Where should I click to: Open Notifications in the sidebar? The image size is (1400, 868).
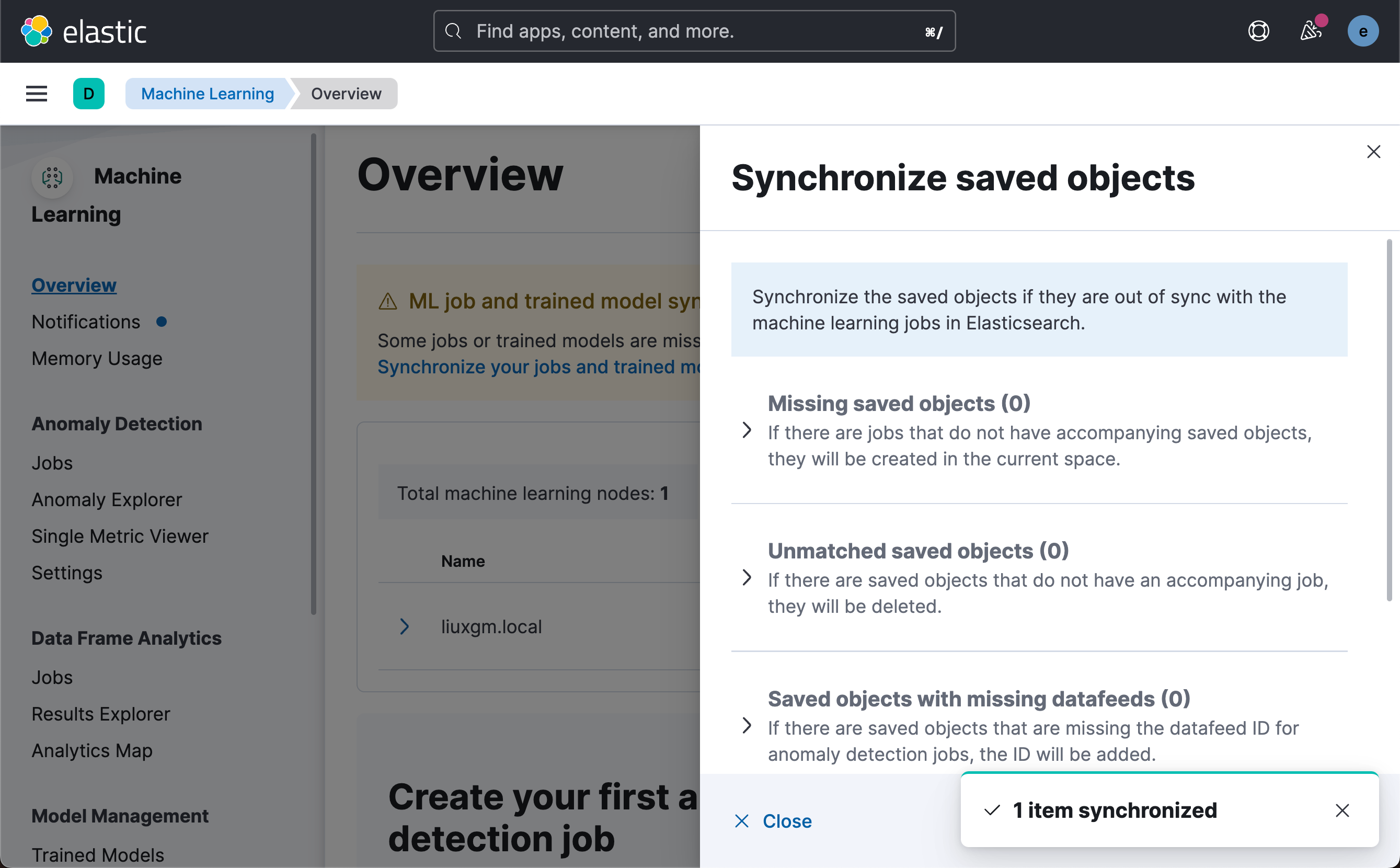click(x=86, y=322)
